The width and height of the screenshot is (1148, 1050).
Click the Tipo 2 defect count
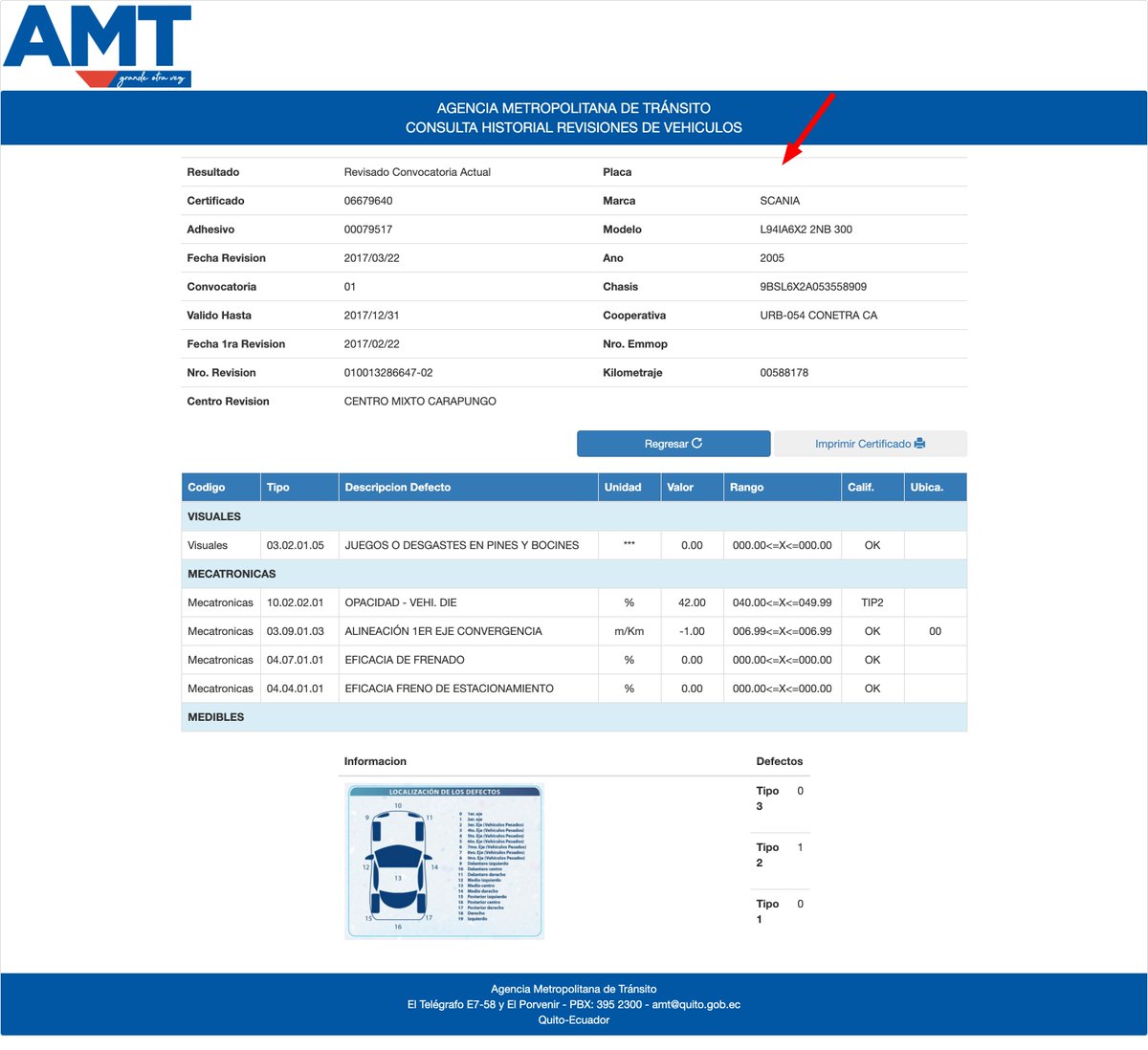click(x=801, y=847)
